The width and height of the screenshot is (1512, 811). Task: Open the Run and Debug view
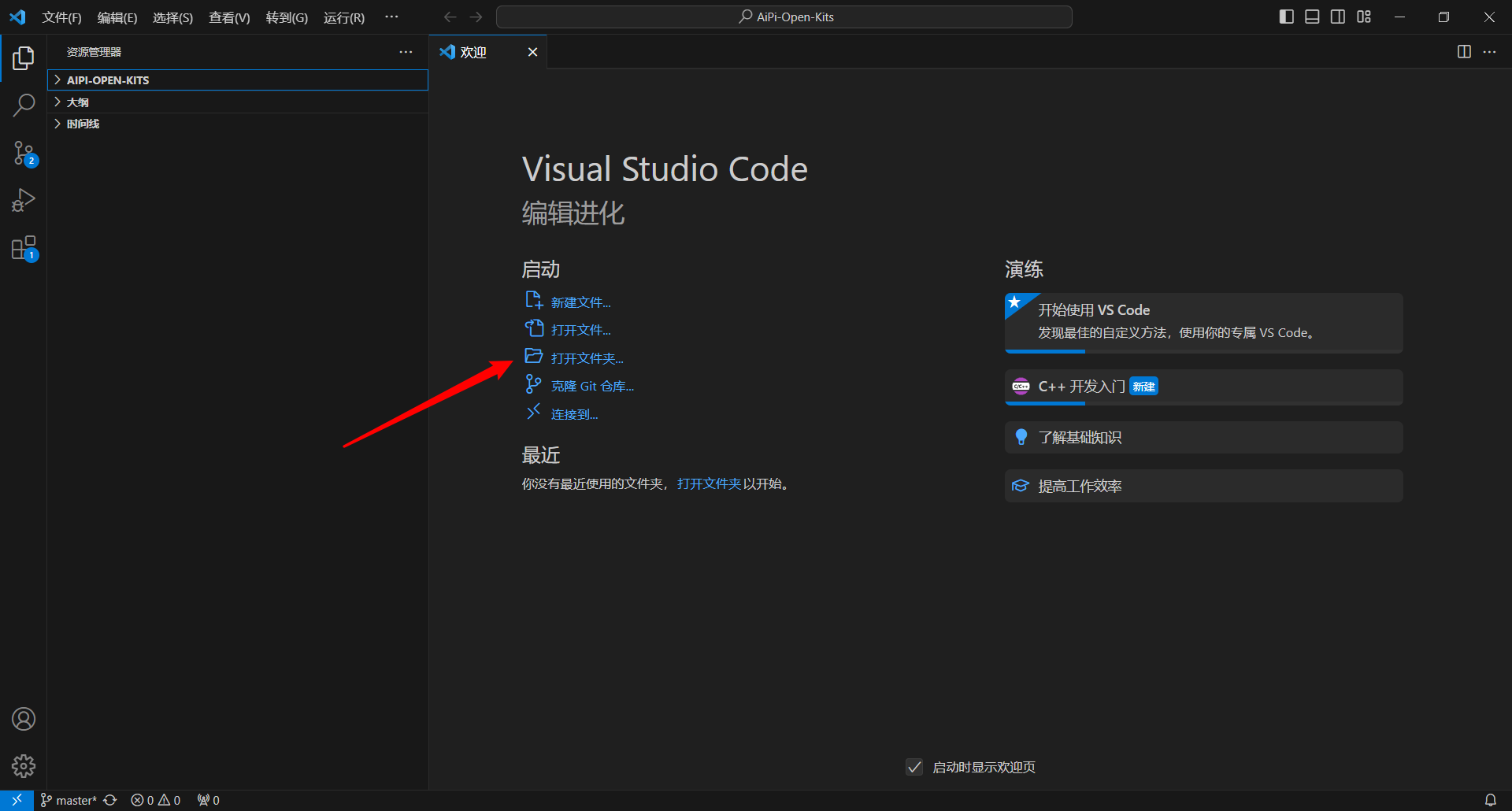point(24,200)
